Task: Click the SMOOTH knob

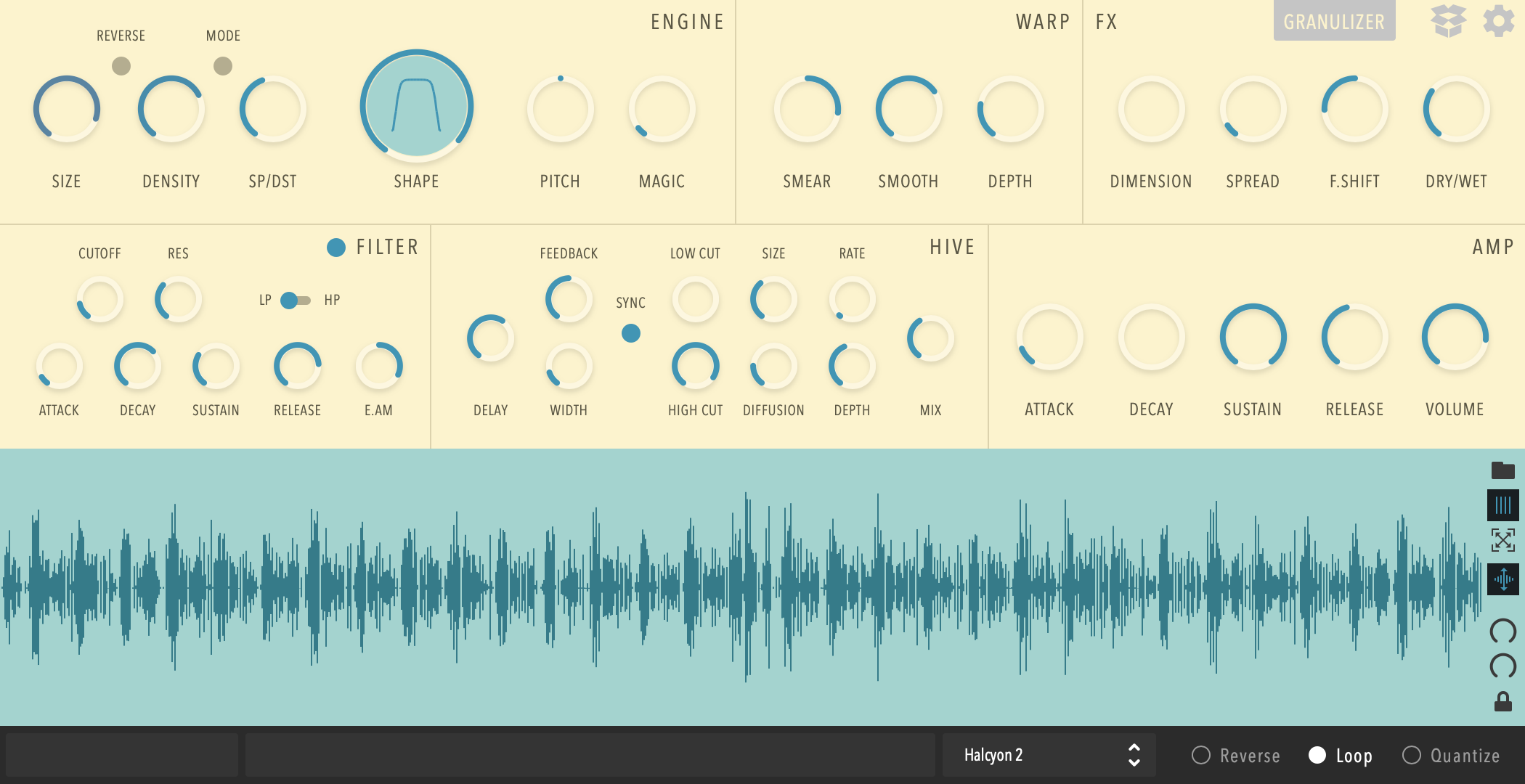Action: pos(909,109)
